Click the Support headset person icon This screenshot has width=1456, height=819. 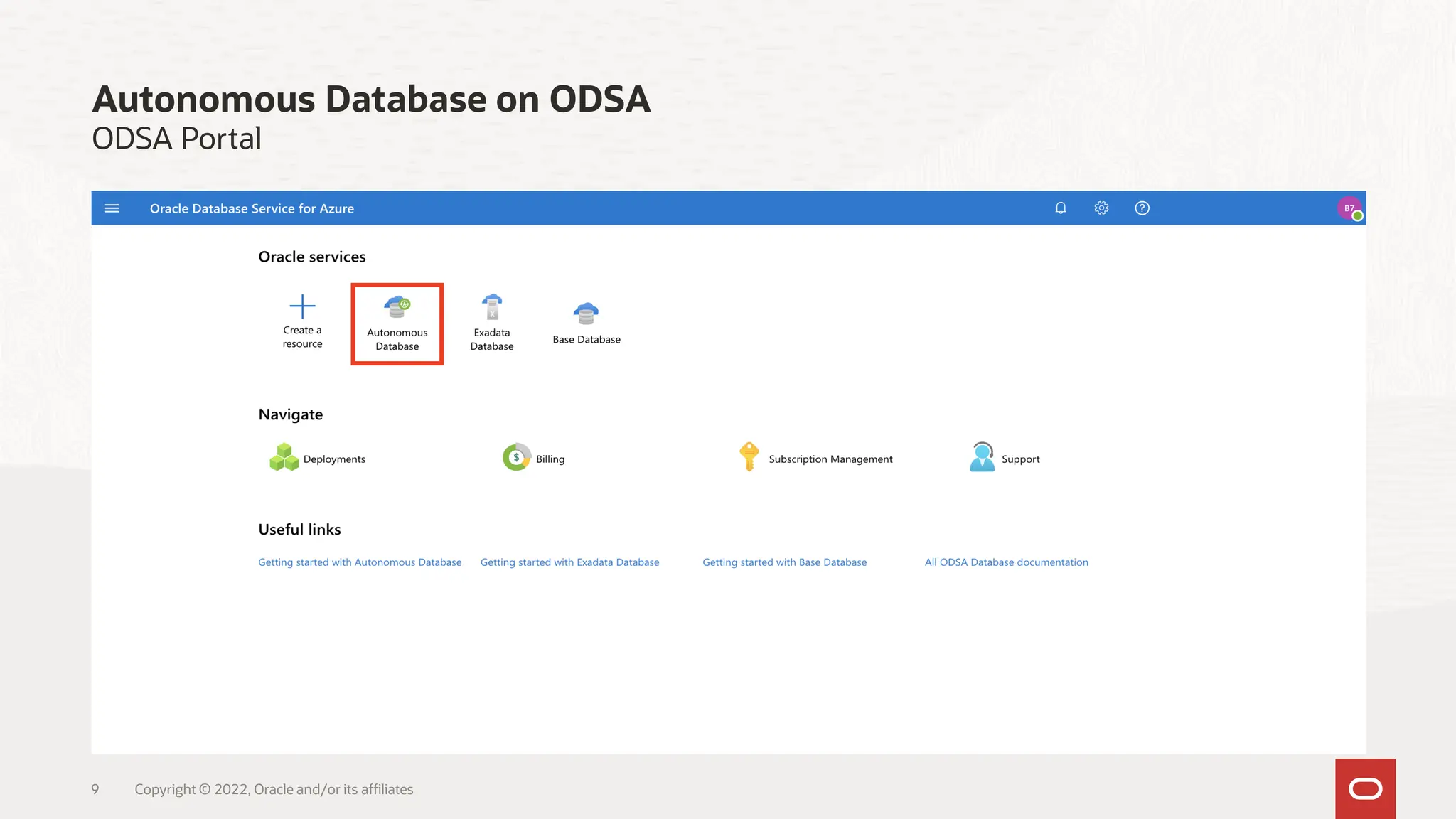[983, 456]
